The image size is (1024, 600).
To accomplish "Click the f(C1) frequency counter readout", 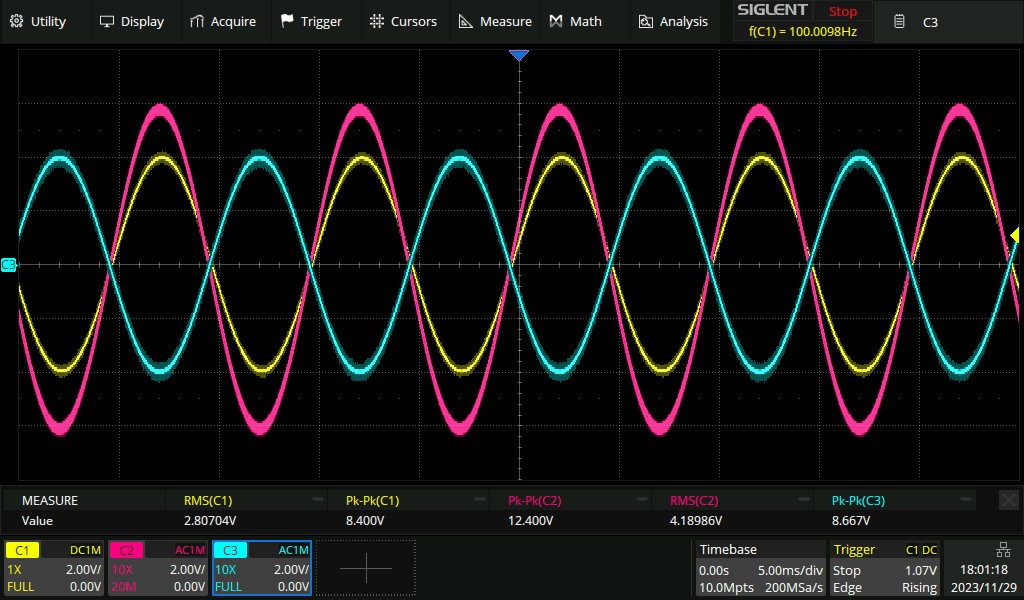I will (x=803, y=31).
